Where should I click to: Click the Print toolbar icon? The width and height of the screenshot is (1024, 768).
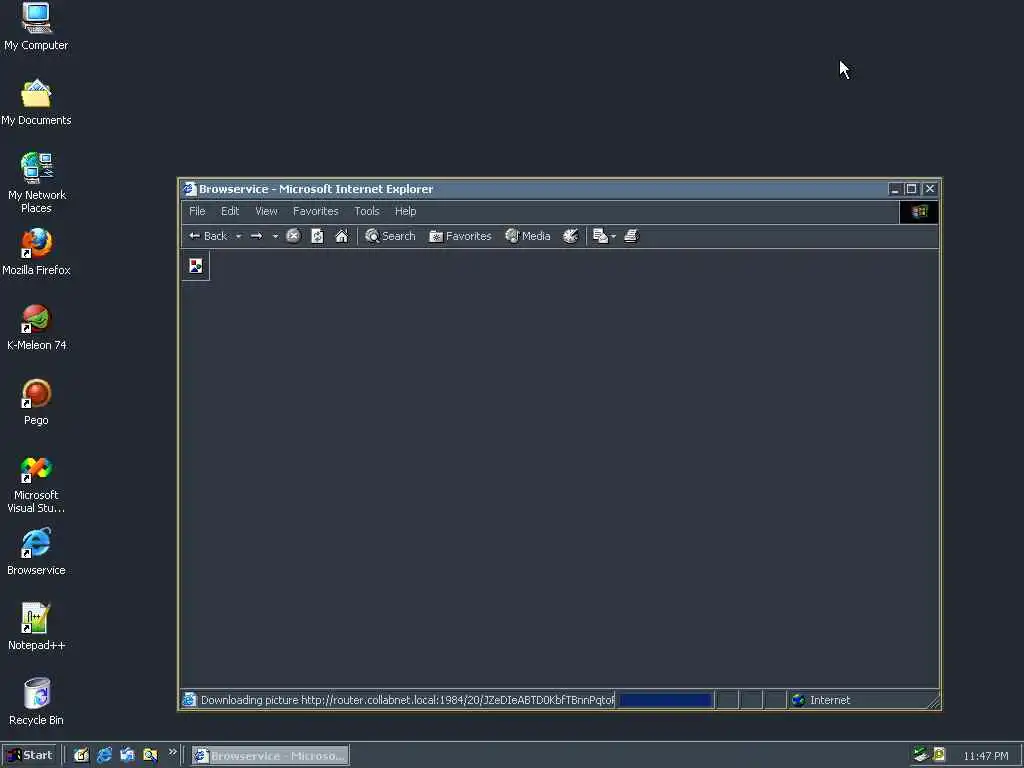pyautogui.click(x=631, y=236)
